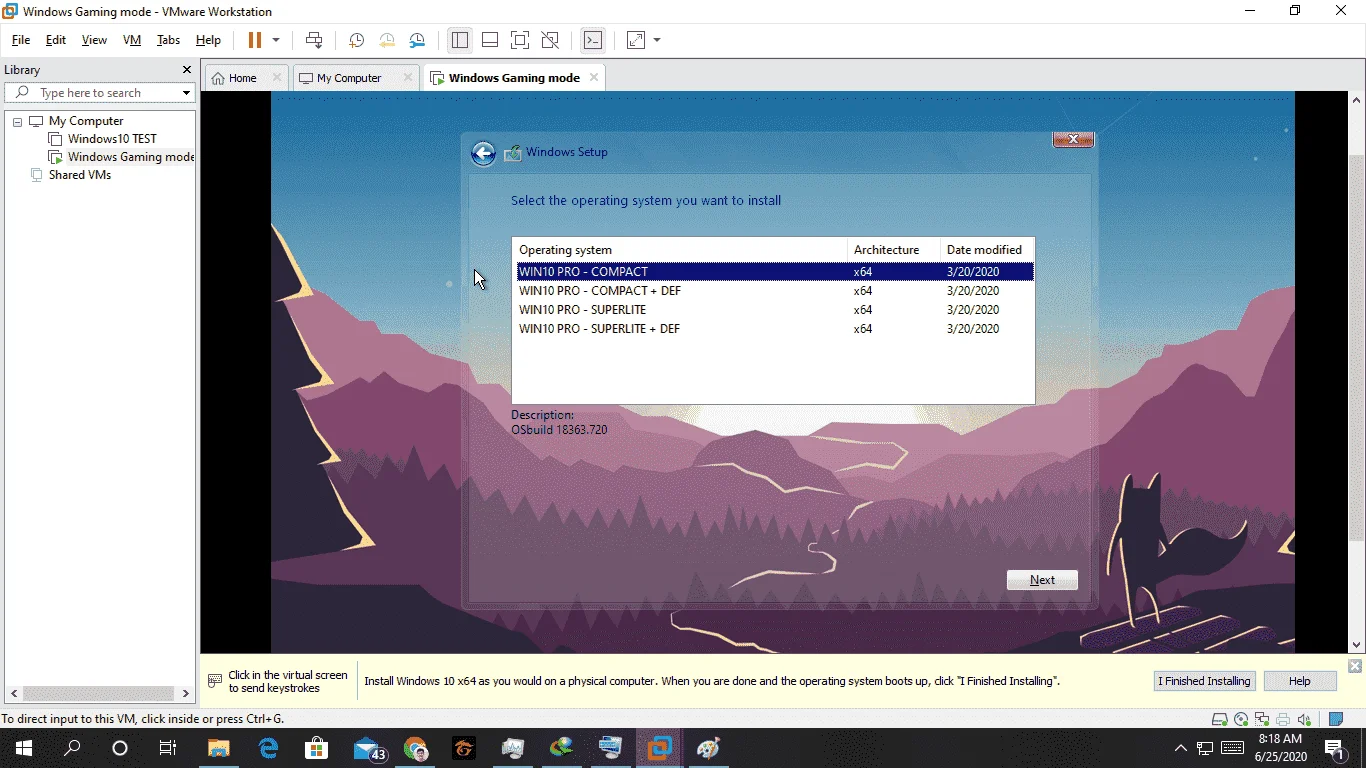Viewport: 1366px width, 768px height.
Task: Open the View menu
Action: [x=94, y=40]
